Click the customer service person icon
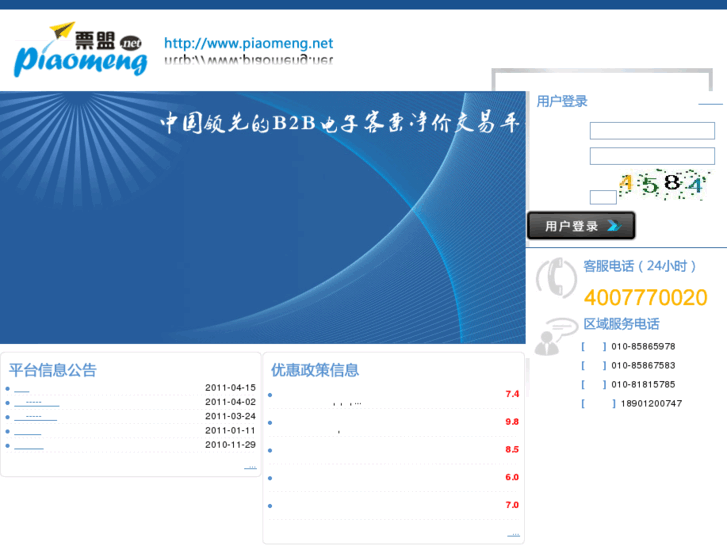727x545 pixels. click(x=555, y=336)
